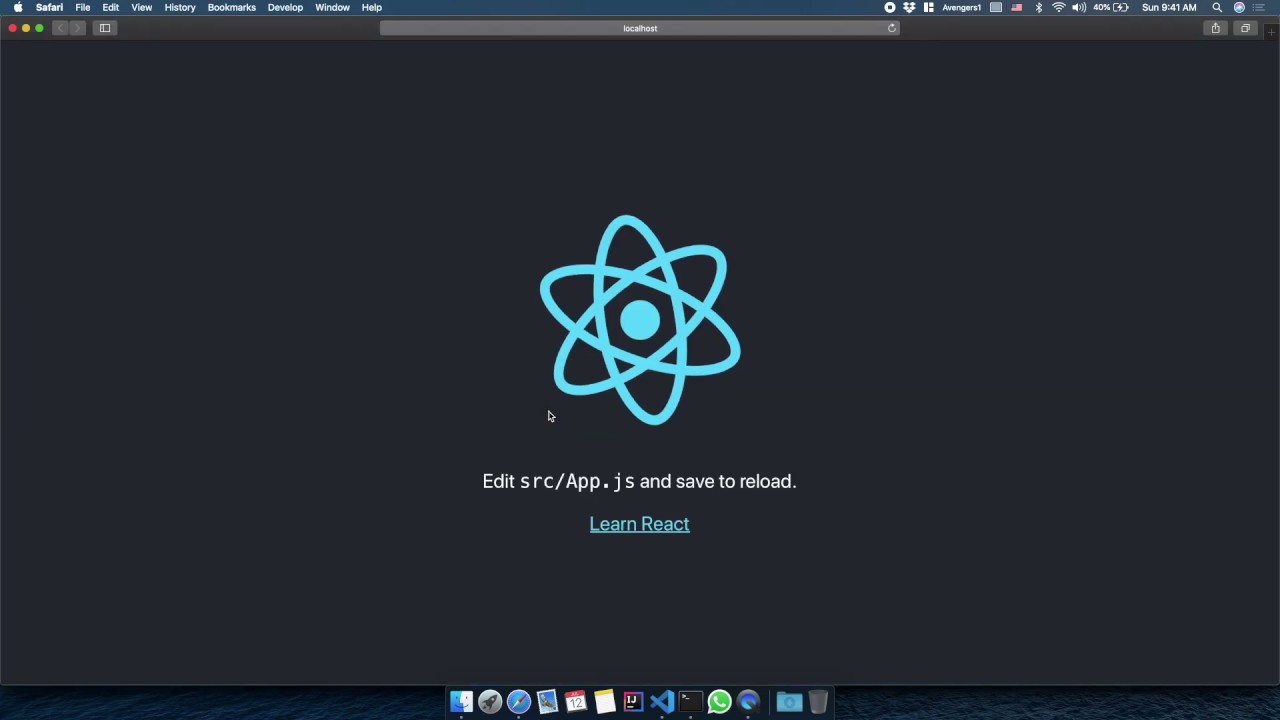Click the localhost address bar
1280x720 pixels.
pyautogui.click(x=640, y=28)
